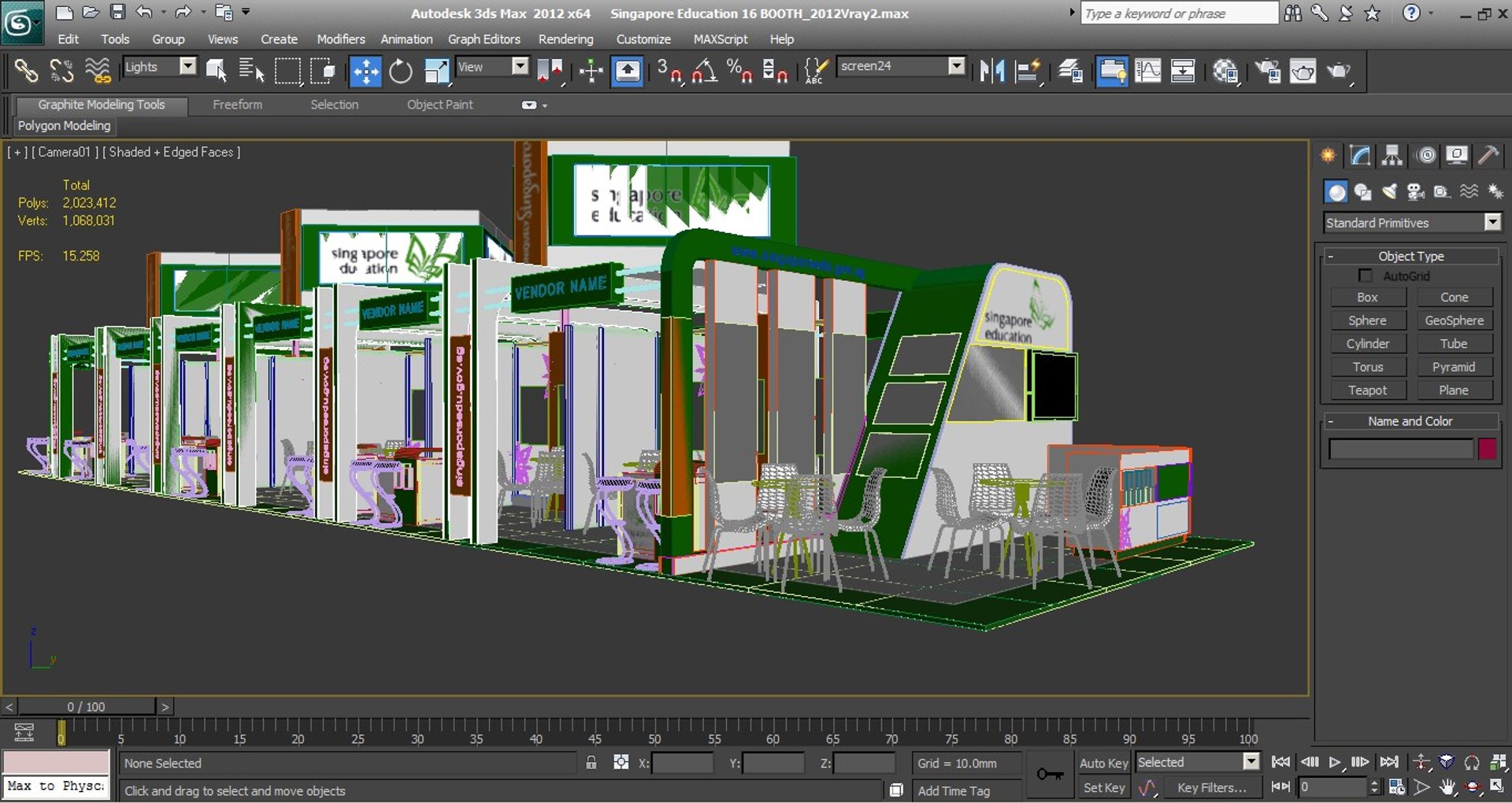Toggle the Window/Crossing selection mode
The width and height of the screenshot is (1512, 803).
tap(323, 71)
